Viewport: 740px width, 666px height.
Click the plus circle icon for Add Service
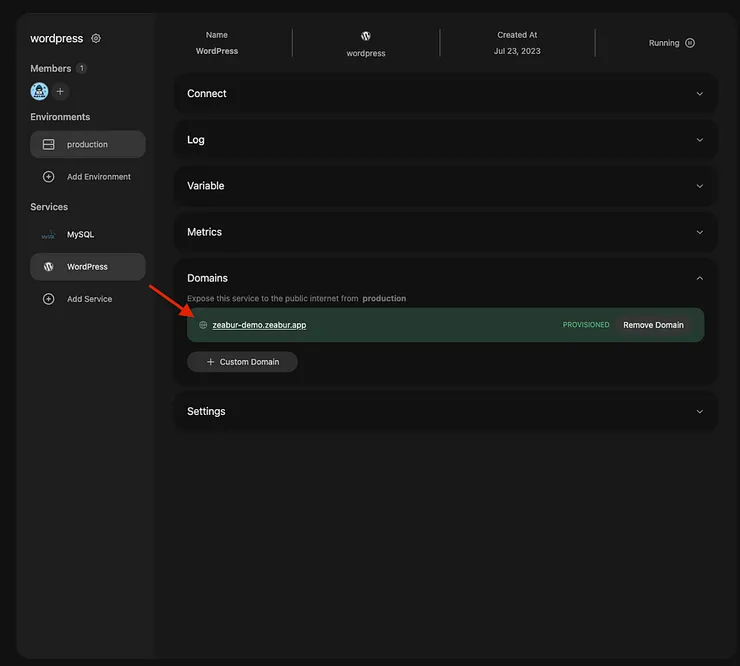48,299
